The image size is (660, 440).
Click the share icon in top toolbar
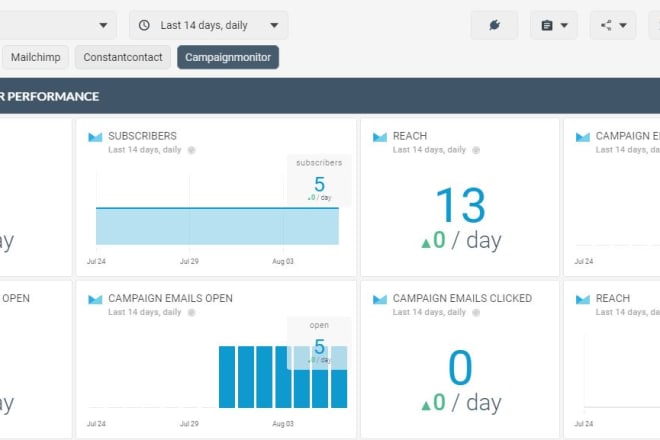click(x=606, y=25)
